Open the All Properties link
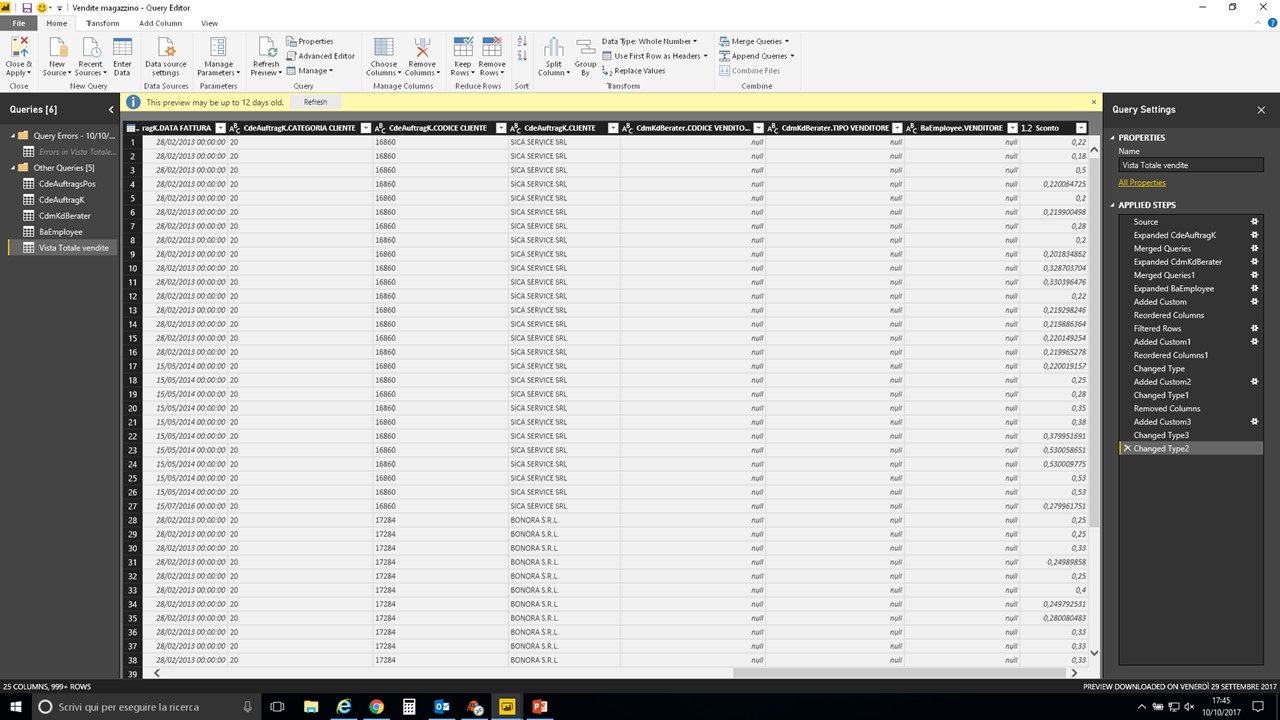 point(1142,183)
